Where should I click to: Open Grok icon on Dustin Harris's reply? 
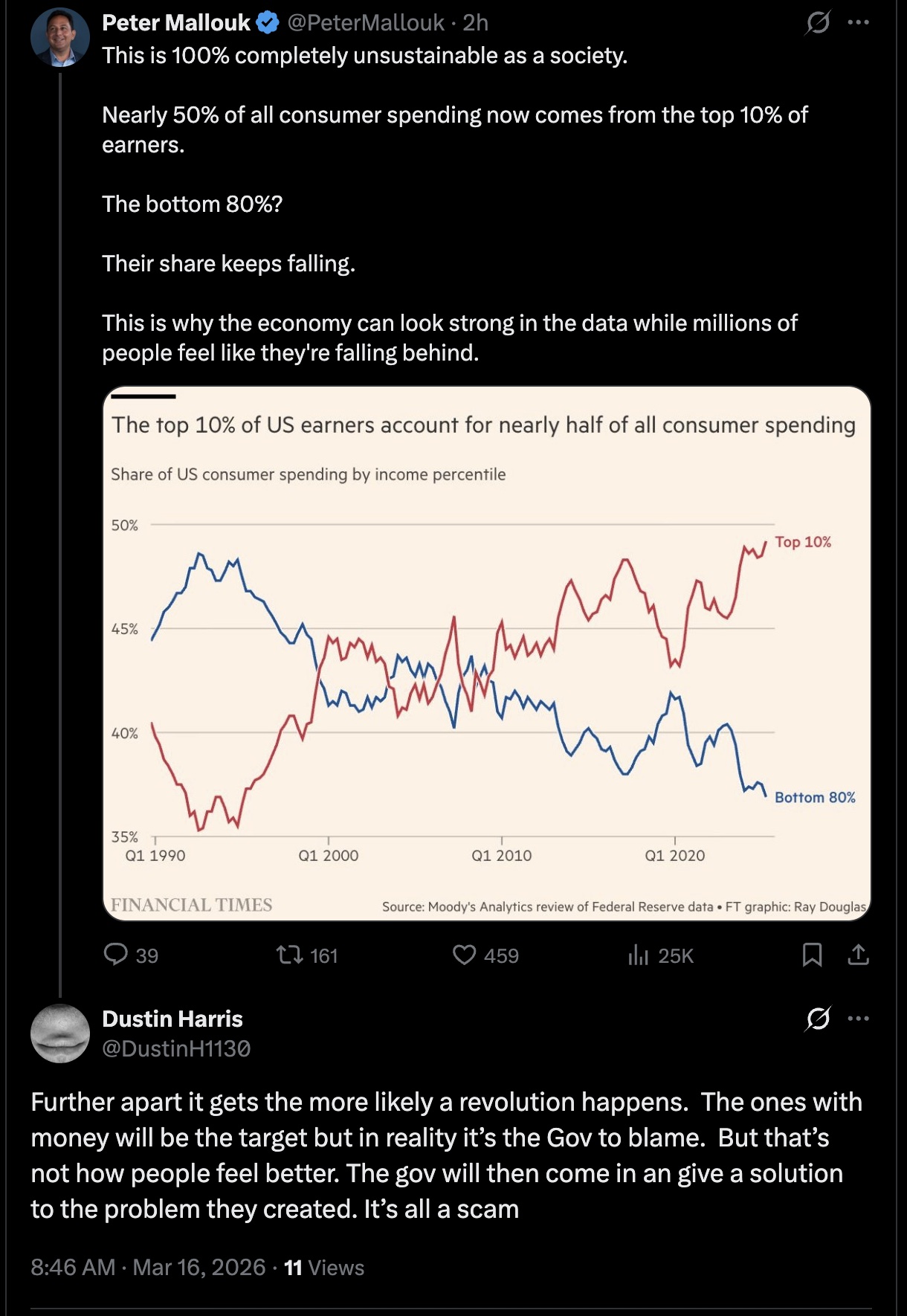(818, 1019)
